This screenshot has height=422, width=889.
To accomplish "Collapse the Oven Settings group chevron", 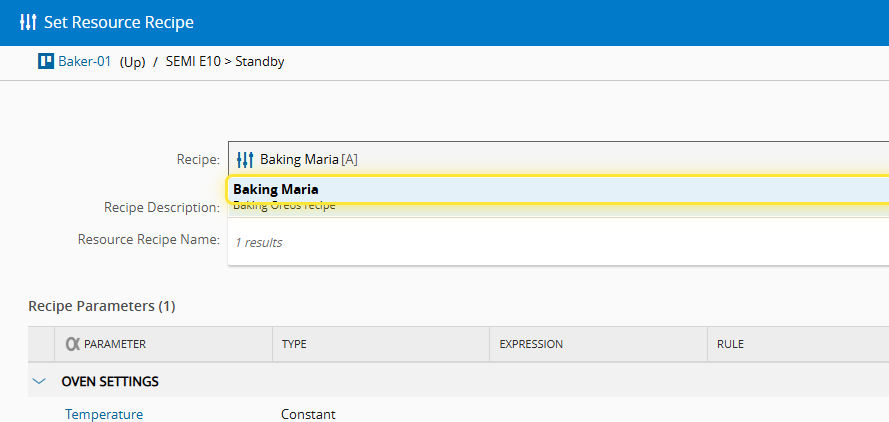I will pos(40,381).
